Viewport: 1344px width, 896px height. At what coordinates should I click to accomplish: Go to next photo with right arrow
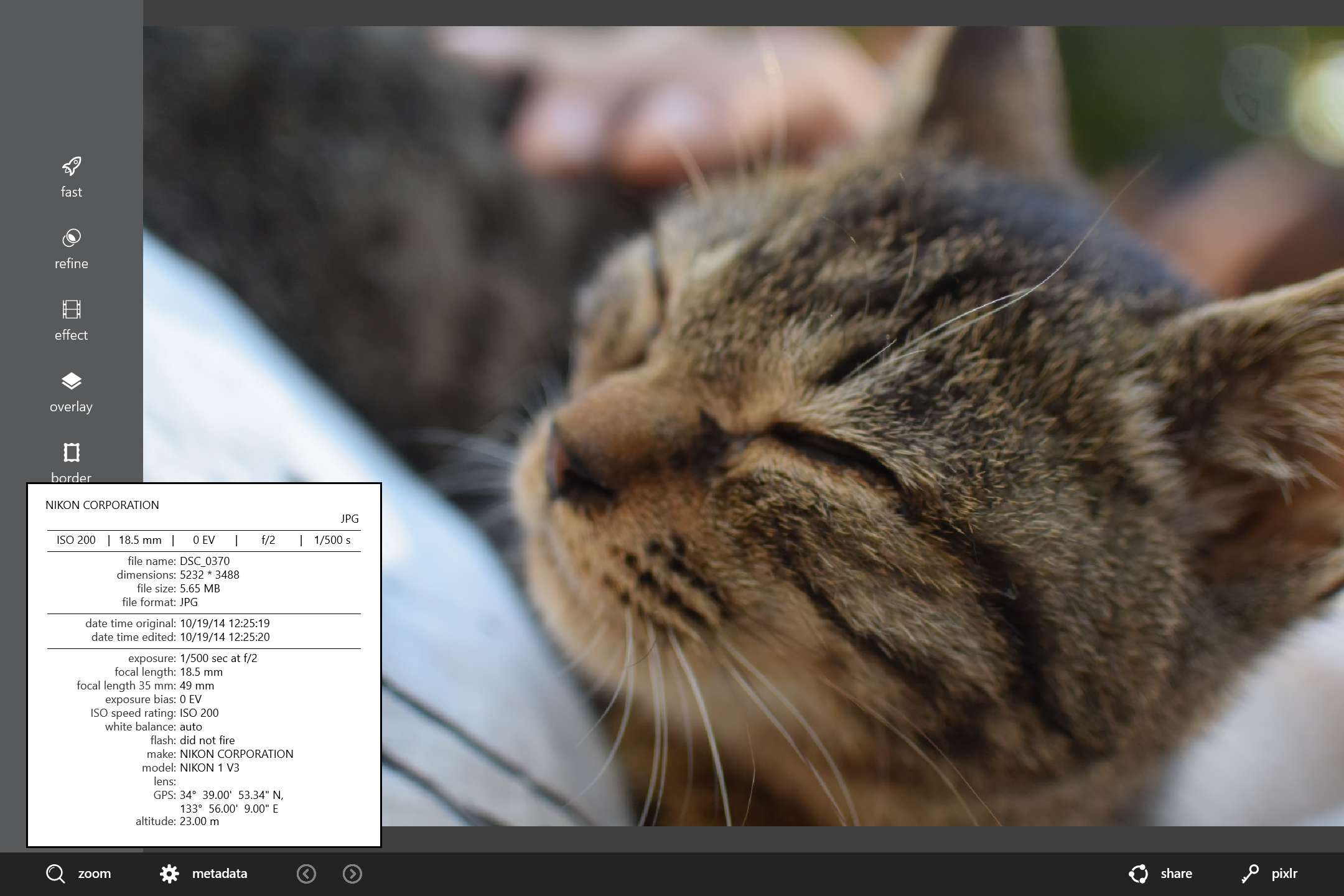coord(352,874)
